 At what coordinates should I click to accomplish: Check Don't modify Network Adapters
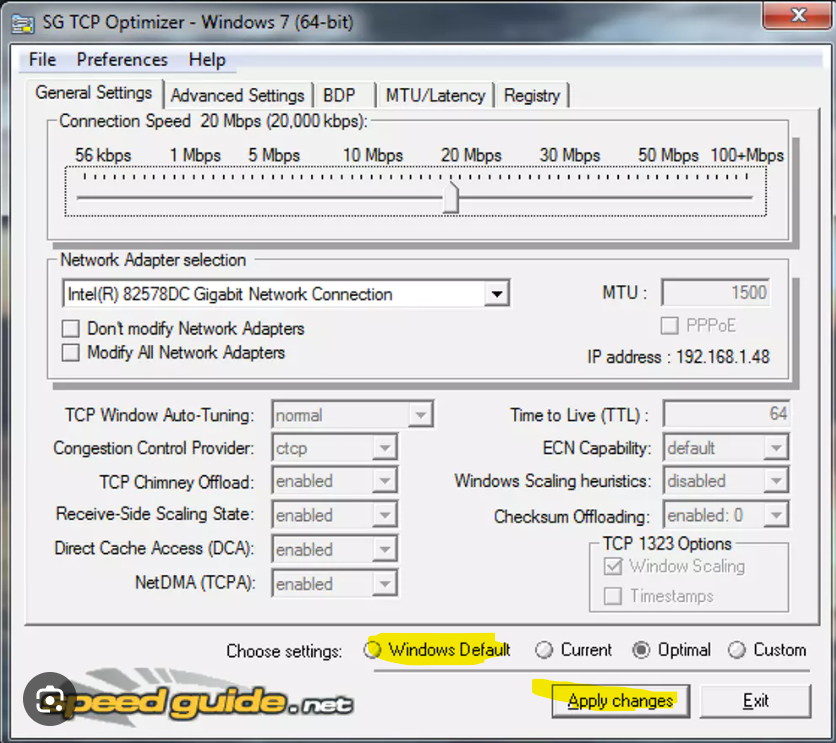[x=70, y=328]
